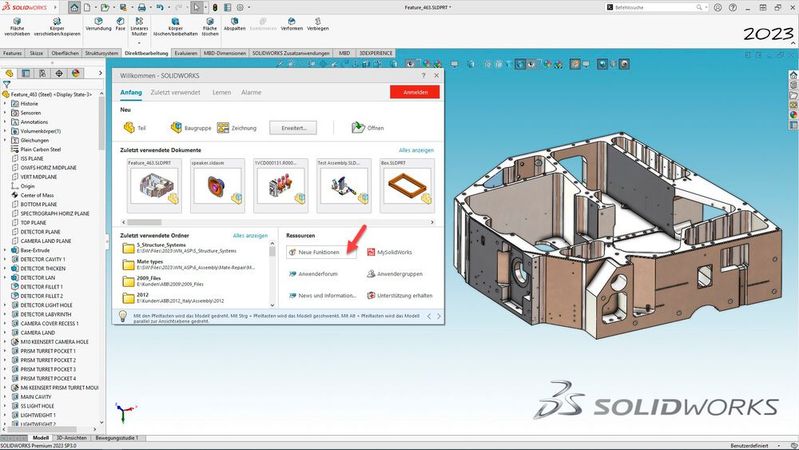Select the Fläche löschen tool
Viewport: 799px width, 450px height.
(210, 27)
